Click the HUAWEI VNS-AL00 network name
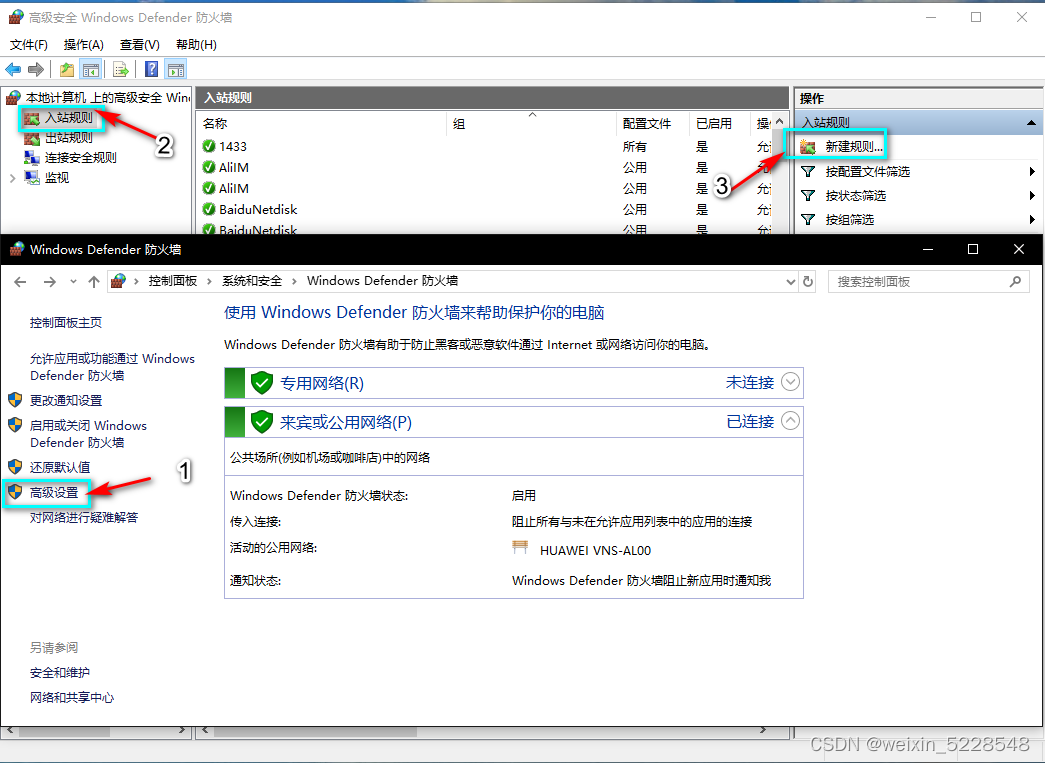The width and height of the screenshot is (1045, 763). point(595,550)
